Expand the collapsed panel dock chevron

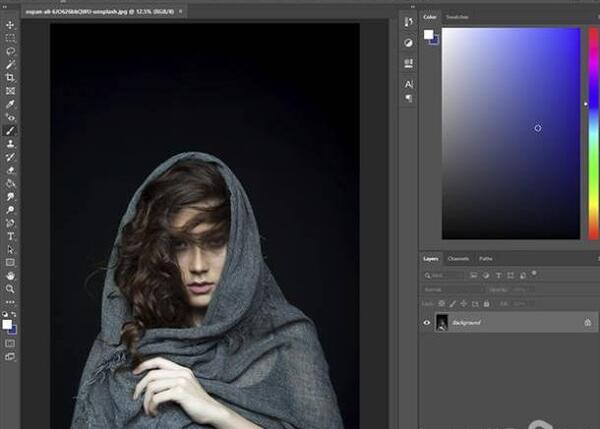412,7
